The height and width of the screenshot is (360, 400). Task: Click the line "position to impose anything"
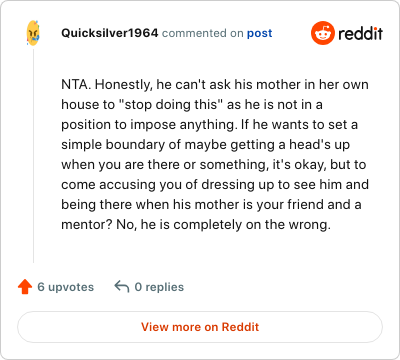pyautogui.click(x=149, y=125)
